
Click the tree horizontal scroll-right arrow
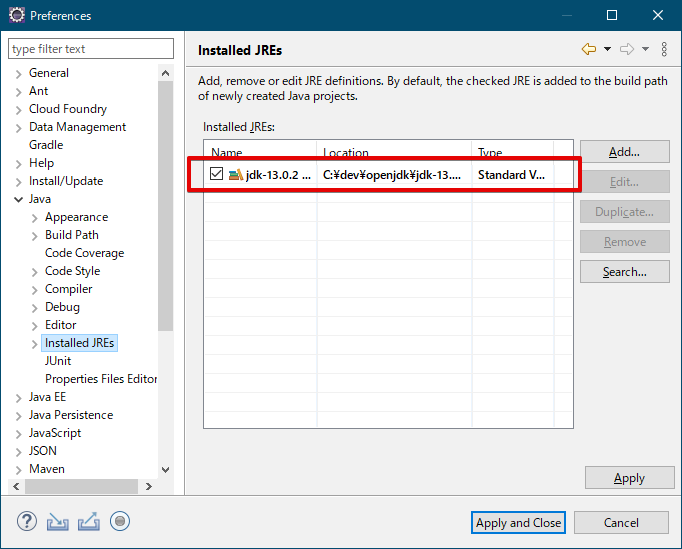(149, 486)
